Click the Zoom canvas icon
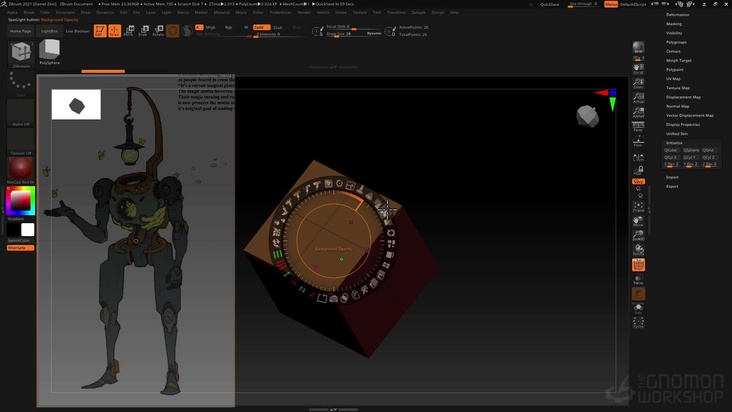The width and height of the screenshot is (732, 412). point(638,86)
